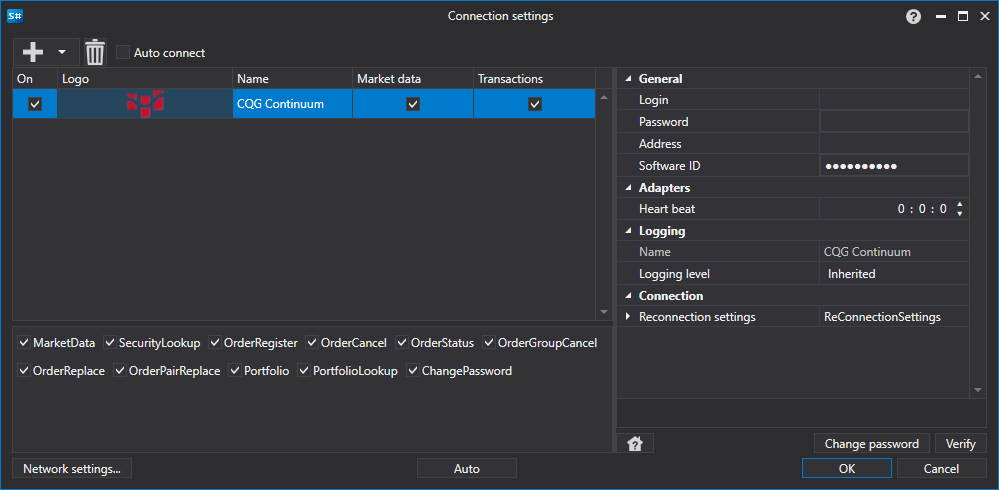Click the Change password button
The width and height of the screenshot is (999, 490).
click(x=872, y=443)
